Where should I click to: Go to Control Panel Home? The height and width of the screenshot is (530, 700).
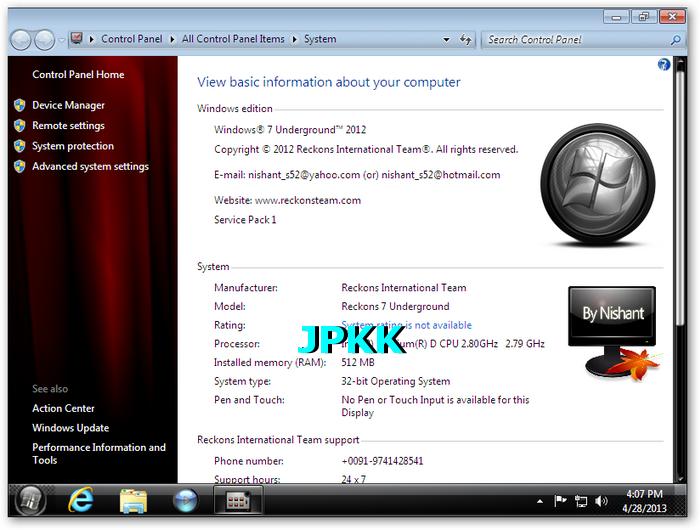coord(78,75)
